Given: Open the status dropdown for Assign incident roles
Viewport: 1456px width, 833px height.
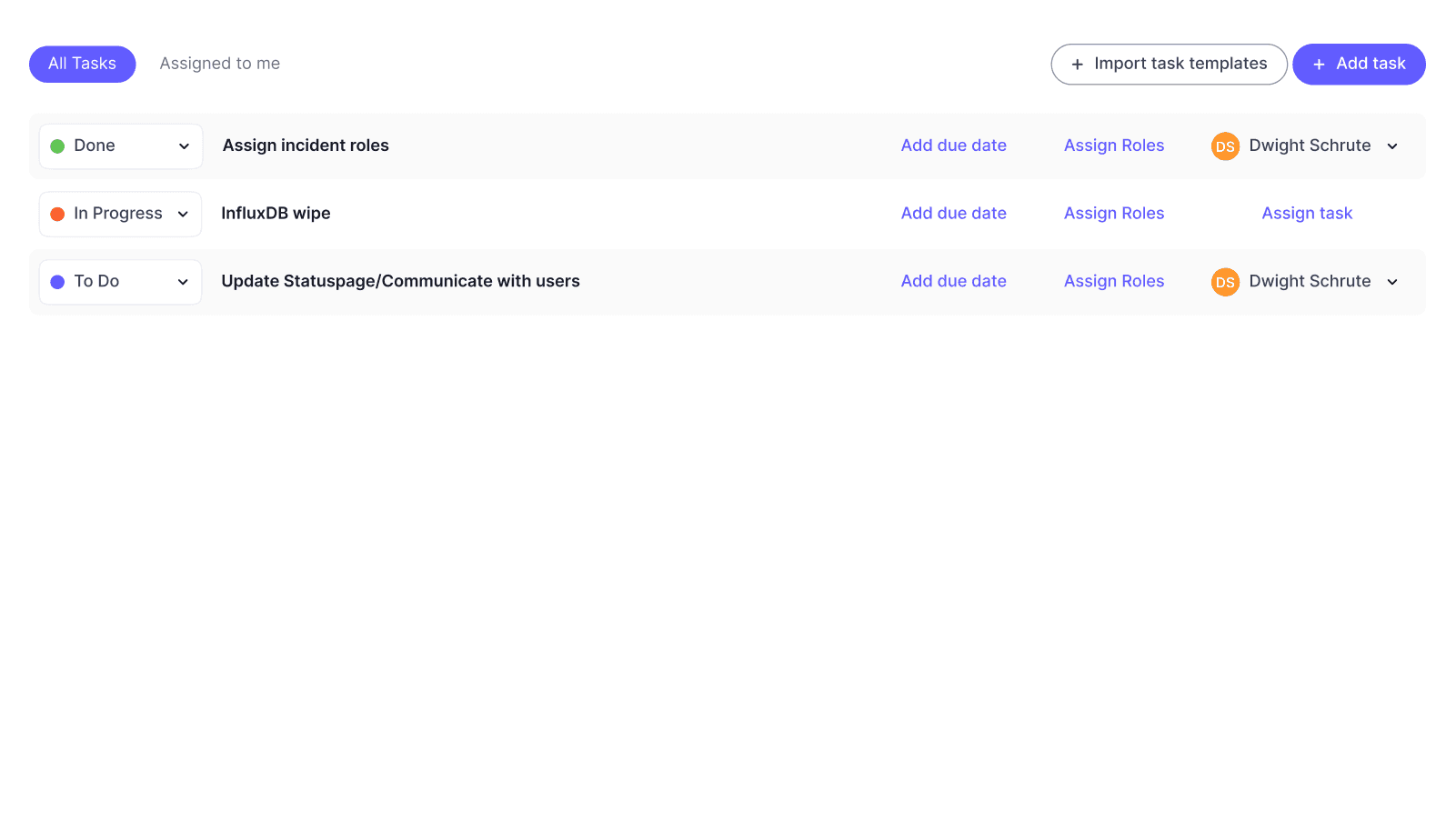Looking at the screenshot, I should pos(183,146).
